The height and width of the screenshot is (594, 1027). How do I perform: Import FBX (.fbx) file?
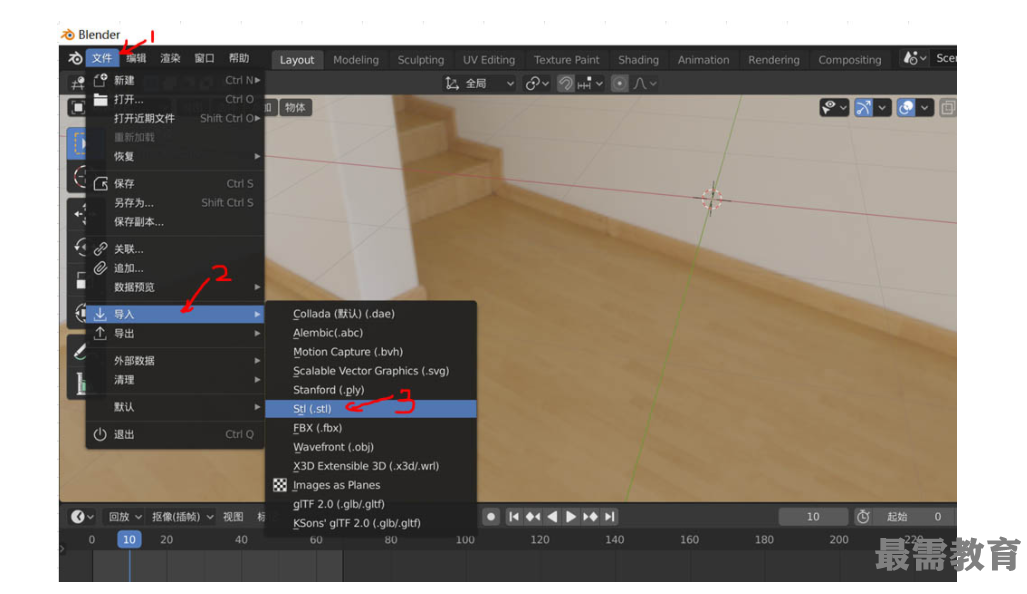371,428
